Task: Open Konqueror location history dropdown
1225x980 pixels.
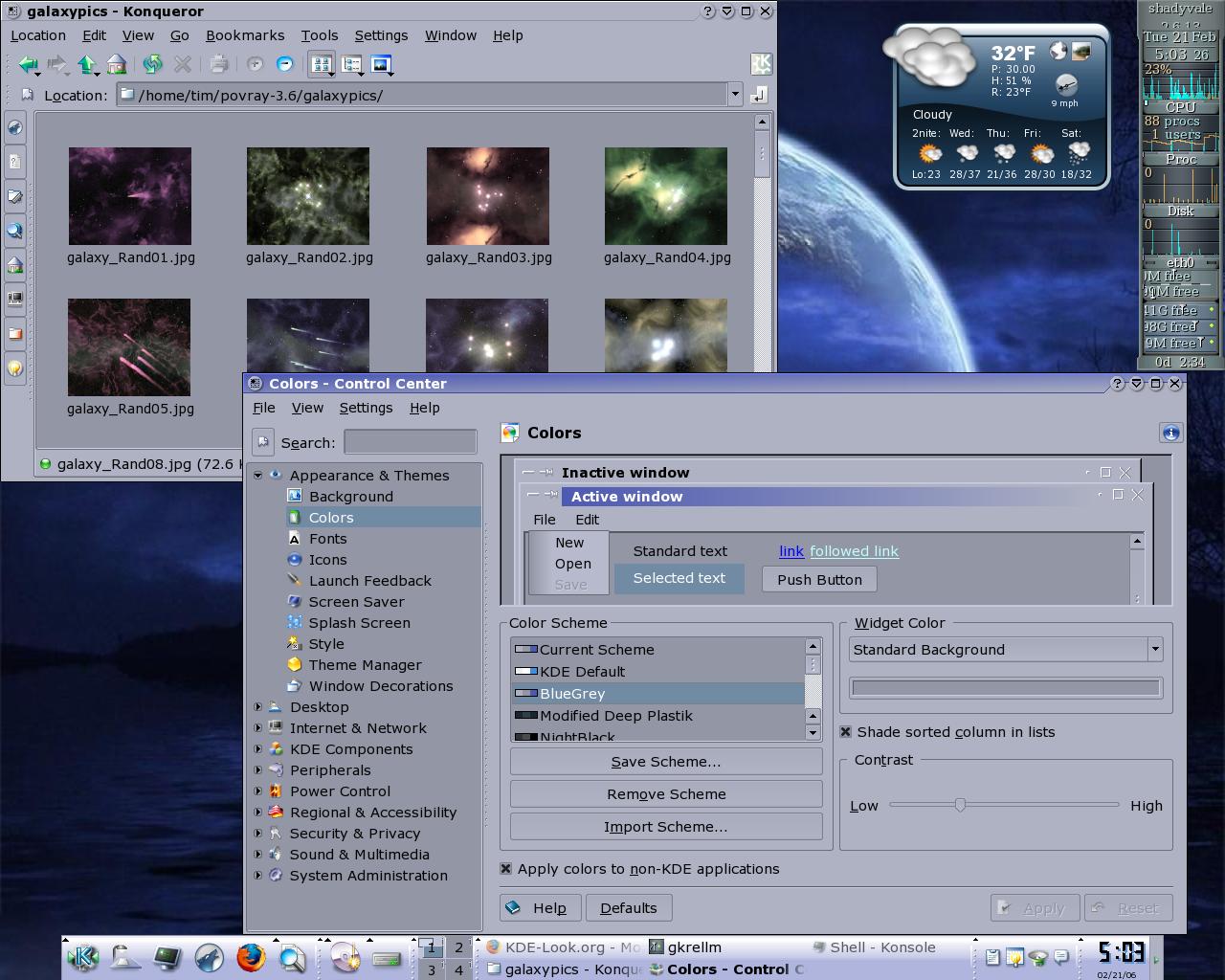Action: click(x=735, y=95)
